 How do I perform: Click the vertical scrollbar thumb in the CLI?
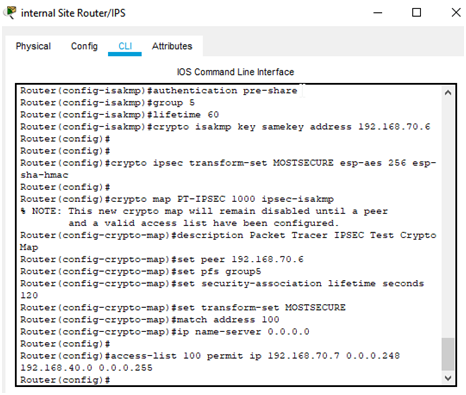tap(448, 354)
